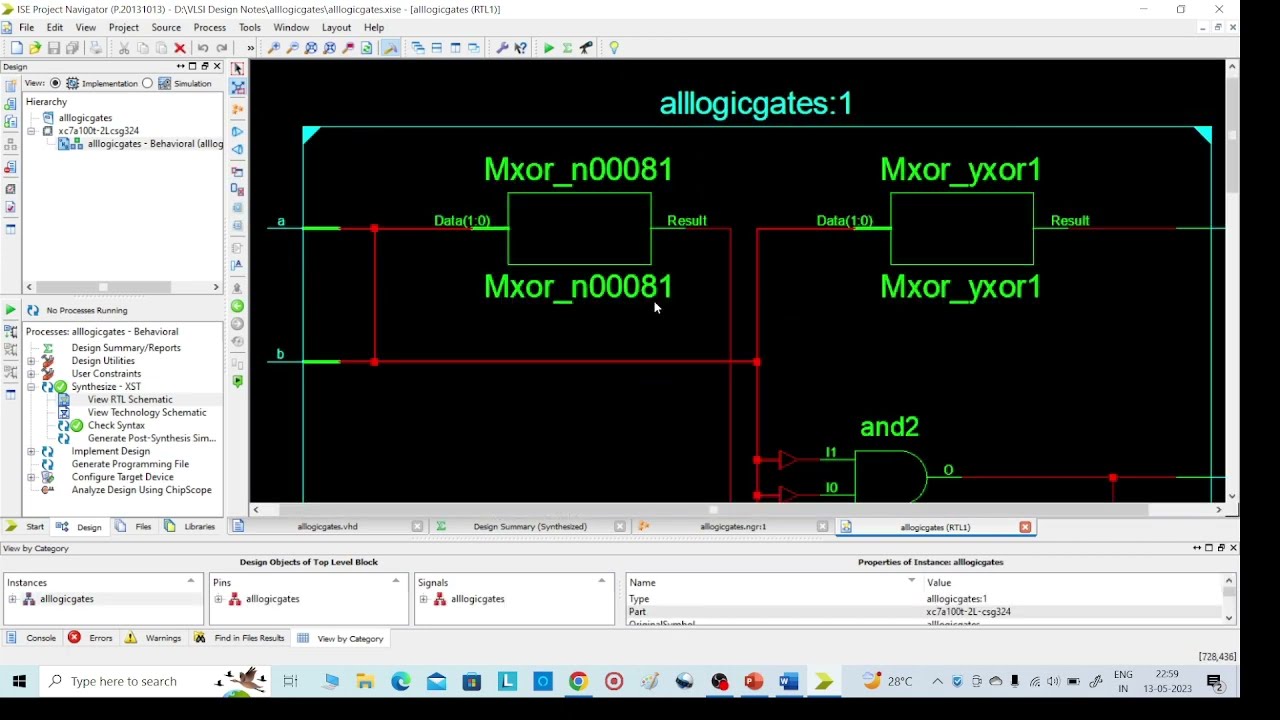Expand the Implement Design process node

click(31, 452)
